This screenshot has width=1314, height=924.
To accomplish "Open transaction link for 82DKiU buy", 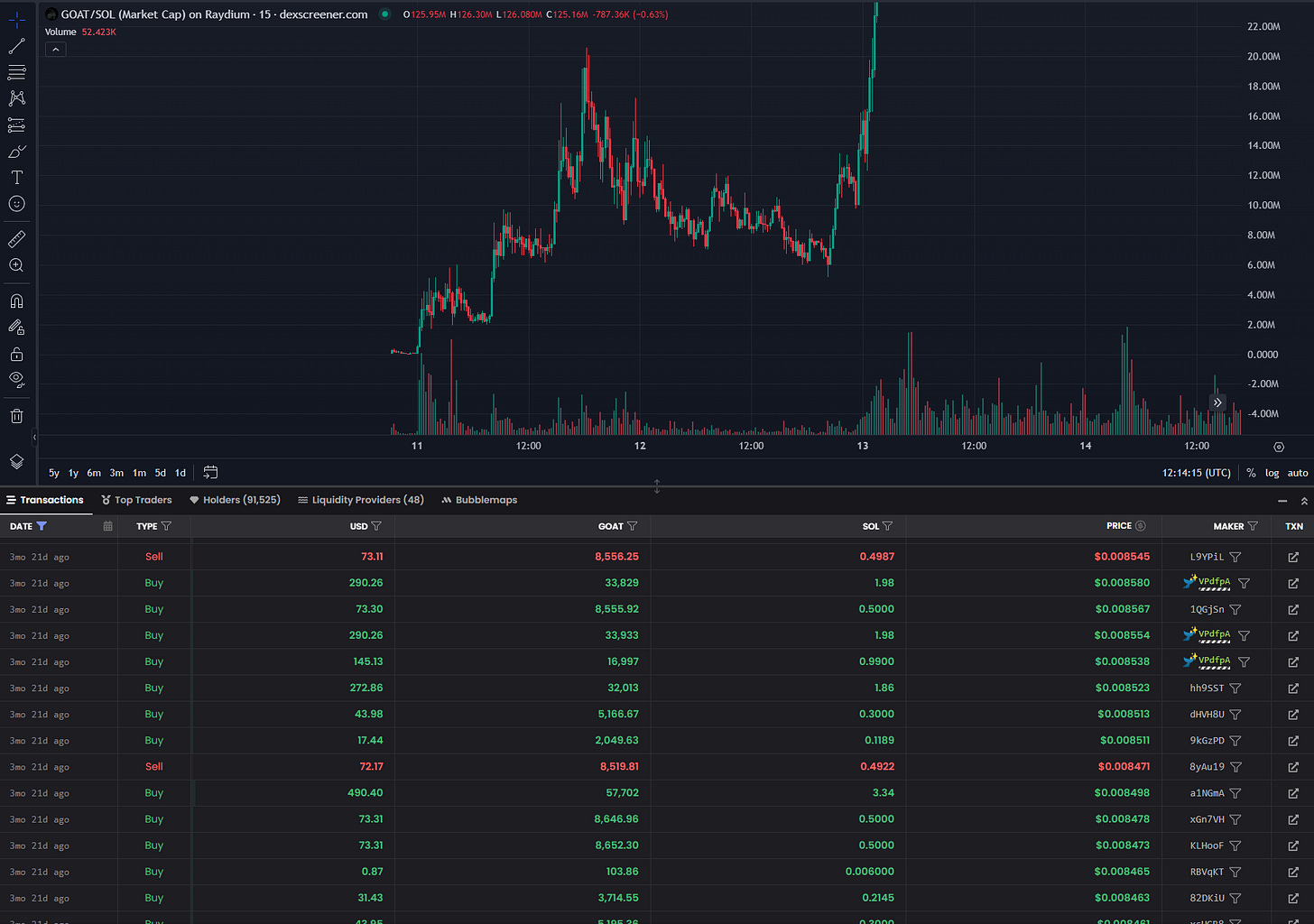I will [1293, 898].
